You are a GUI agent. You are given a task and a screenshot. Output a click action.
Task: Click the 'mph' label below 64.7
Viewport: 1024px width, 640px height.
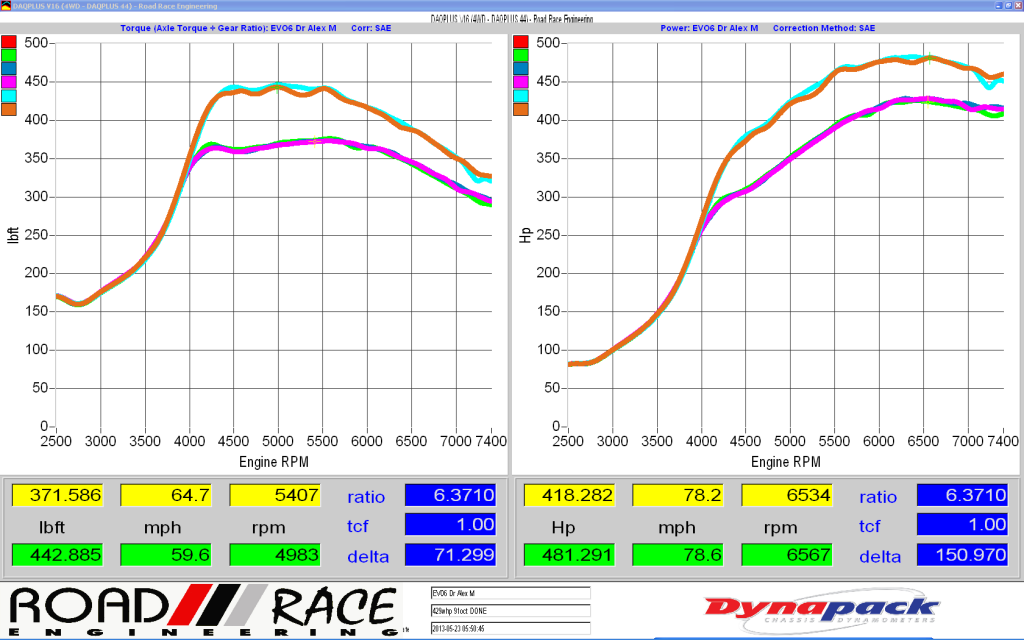pos(163,528)
